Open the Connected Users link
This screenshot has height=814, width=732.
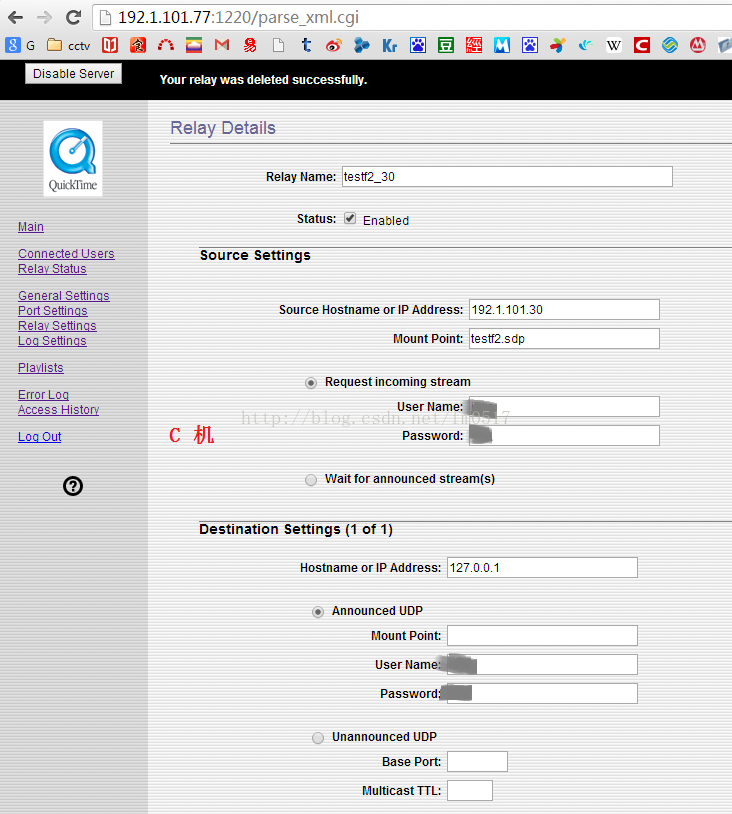(x=66, y=254)
